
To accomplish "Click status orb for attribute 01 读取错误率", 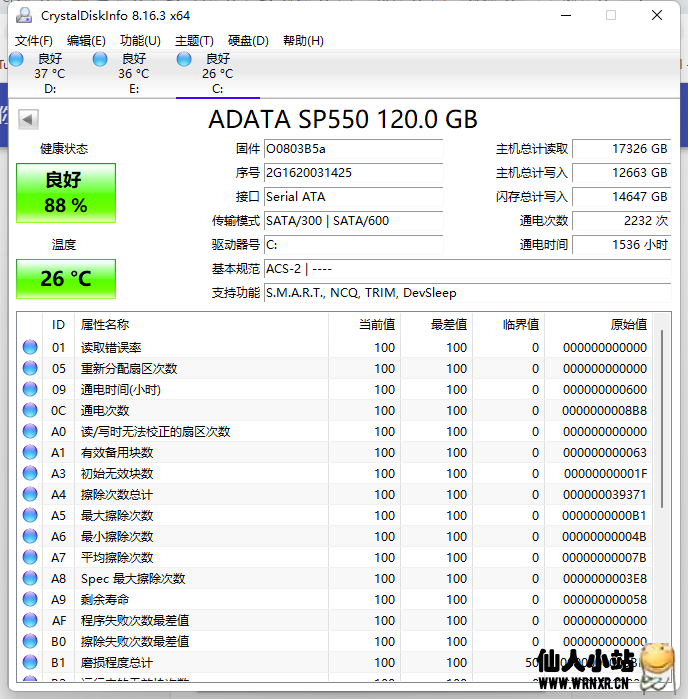I will (x=30, y=347).
